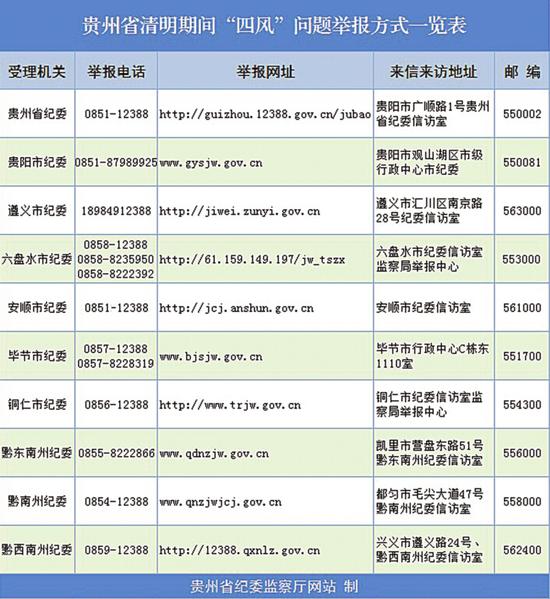
Task: Select the 来信来访地址 column header
Action: tap(434, 72)
